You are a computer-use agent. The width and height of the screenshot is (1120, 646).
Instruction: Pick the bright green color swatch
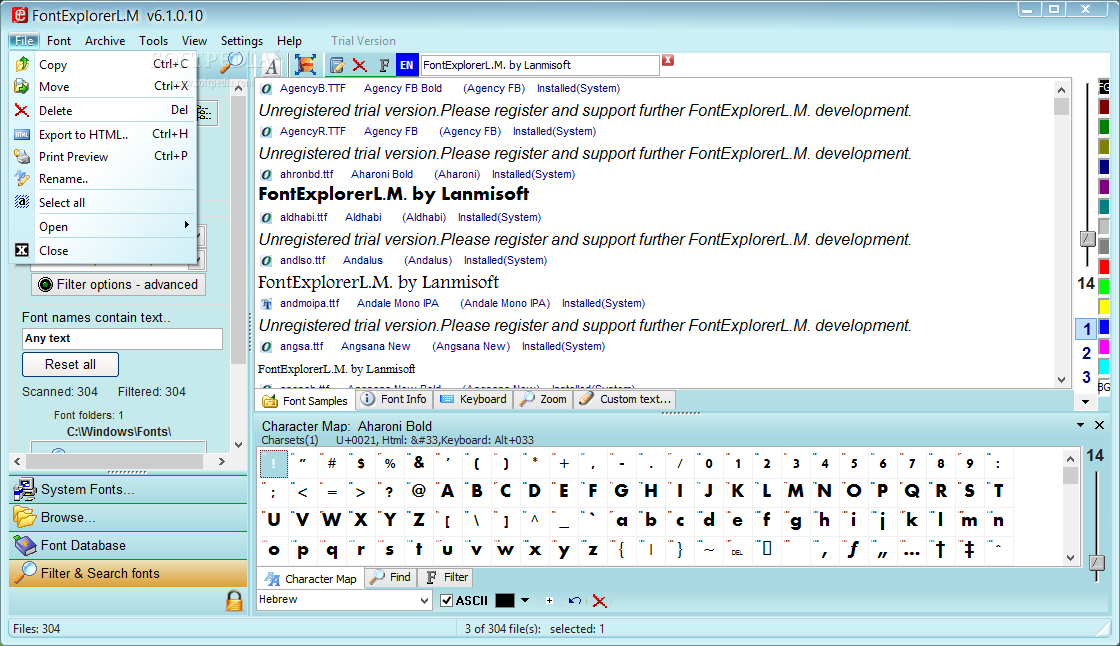click(1104, 287)
